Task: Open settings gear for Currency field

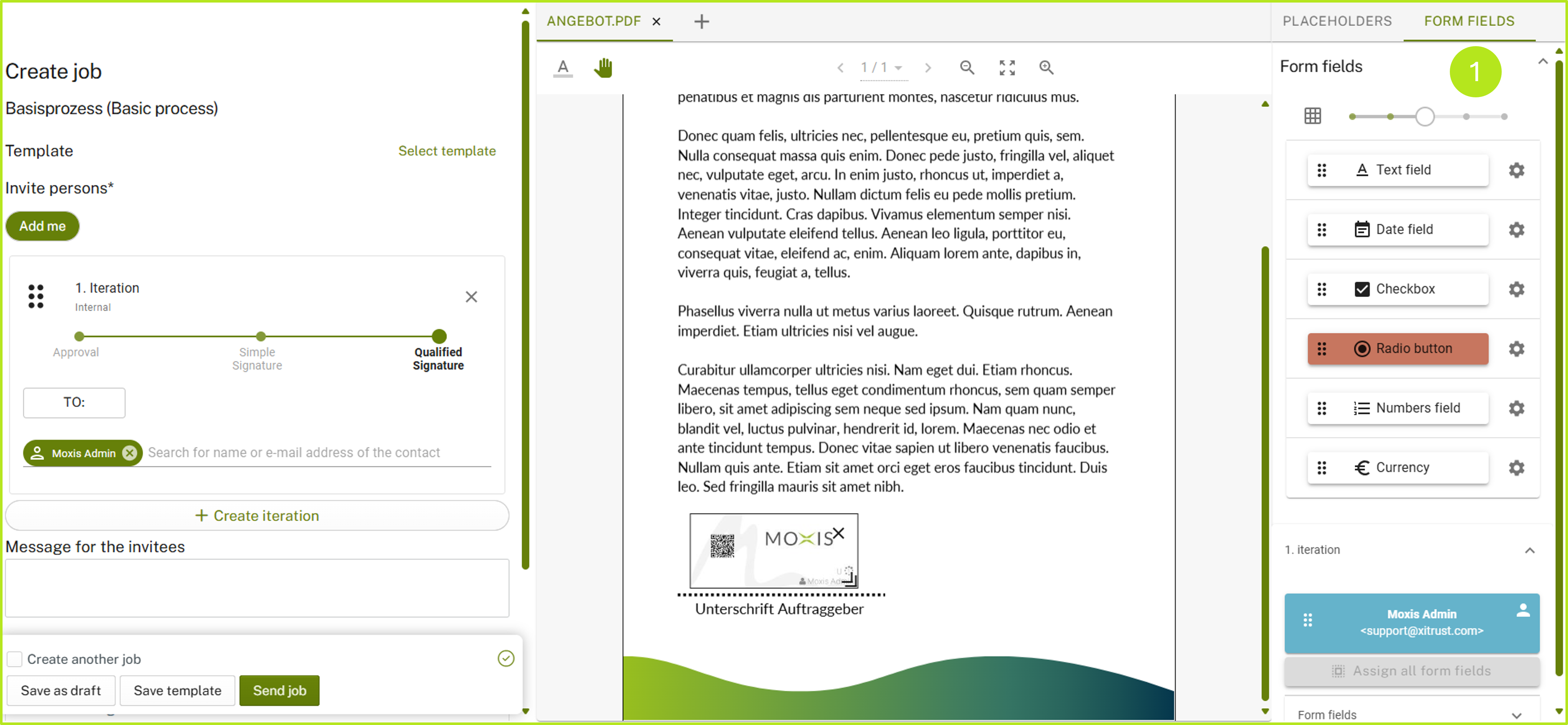Action: pyautogui.click(x=1516, y=467)
